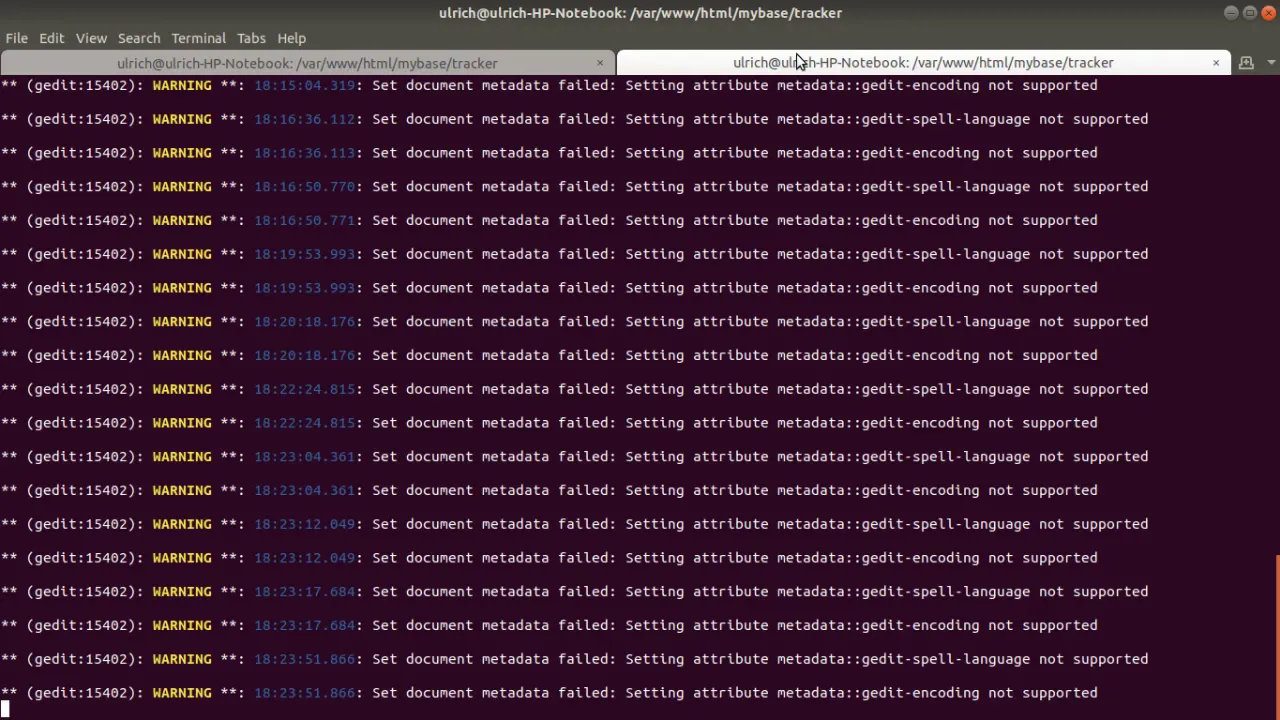This screenshot has height=720, width=1280.
Task: Click 18:22:24.815 on the gedit-encoding line
Action: (x=305, y=423)
